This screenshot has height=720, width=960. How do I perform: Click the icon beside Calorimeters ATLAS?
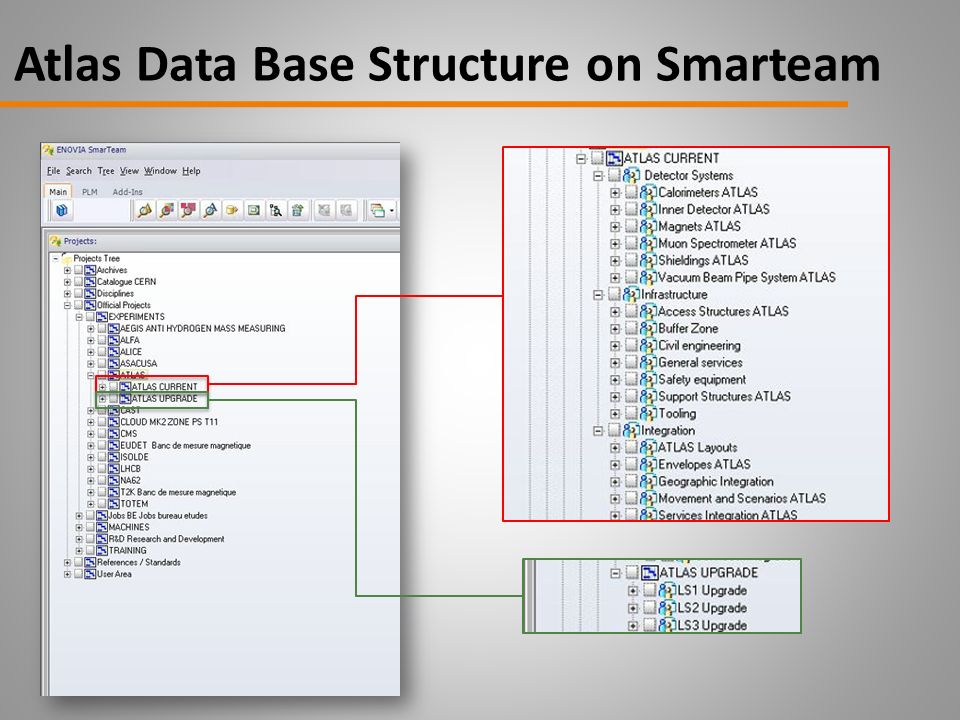pos(648,192)
